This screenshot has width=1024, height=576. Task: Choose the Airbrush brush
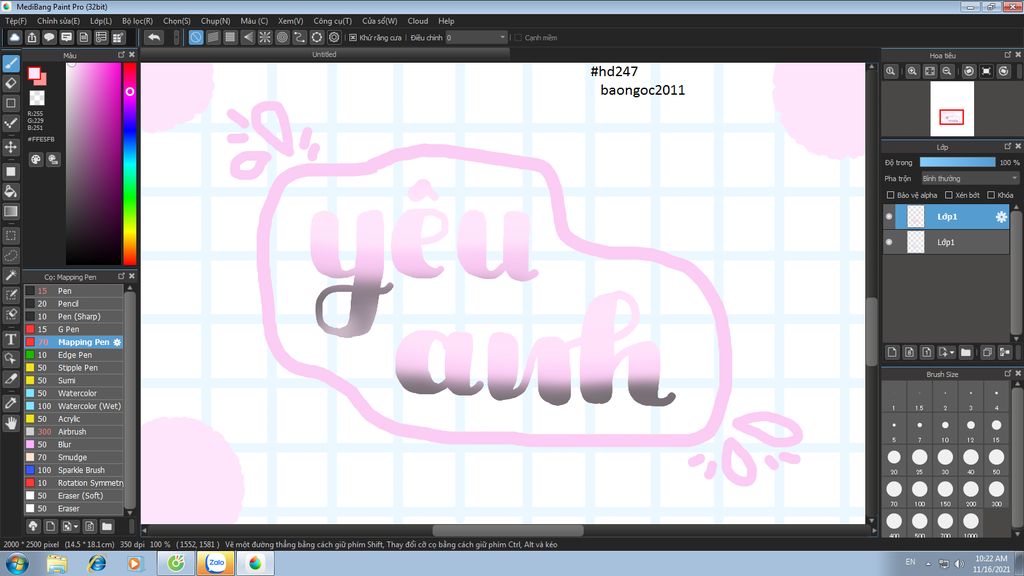pyautogui.click(x=74, y=432)
